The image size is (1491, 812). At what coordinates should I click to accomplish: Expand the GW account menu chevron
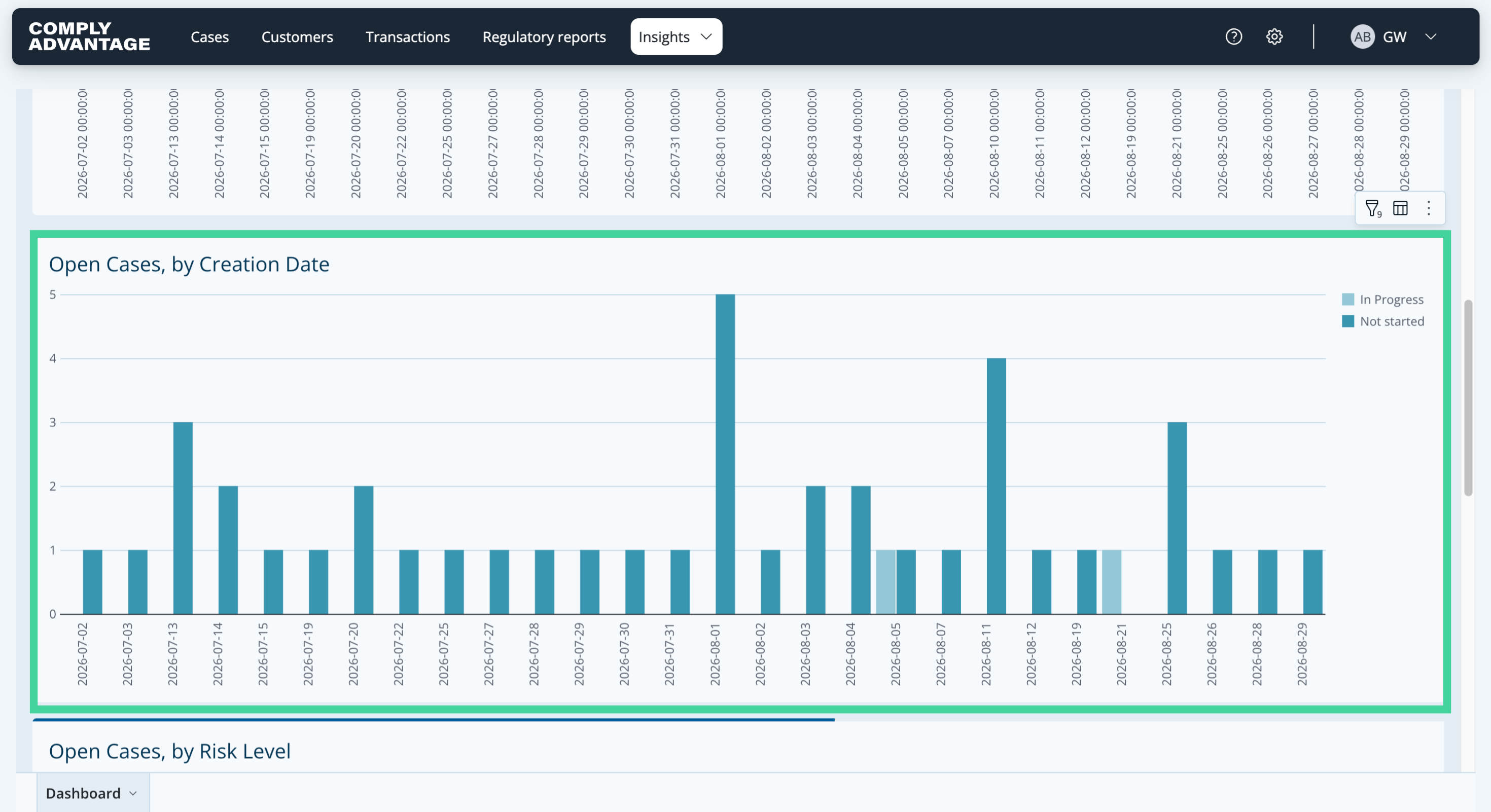coord(1431,36)
